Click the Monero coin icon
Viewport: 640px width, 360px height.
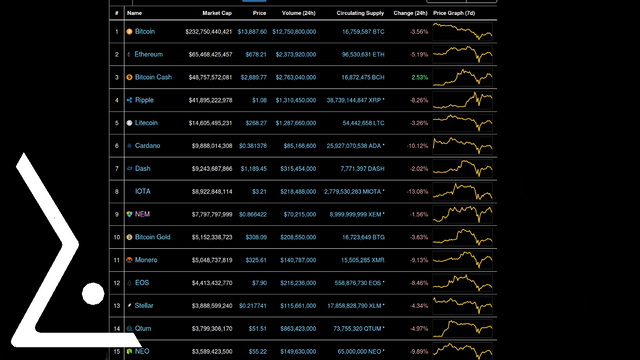(129, 260)
